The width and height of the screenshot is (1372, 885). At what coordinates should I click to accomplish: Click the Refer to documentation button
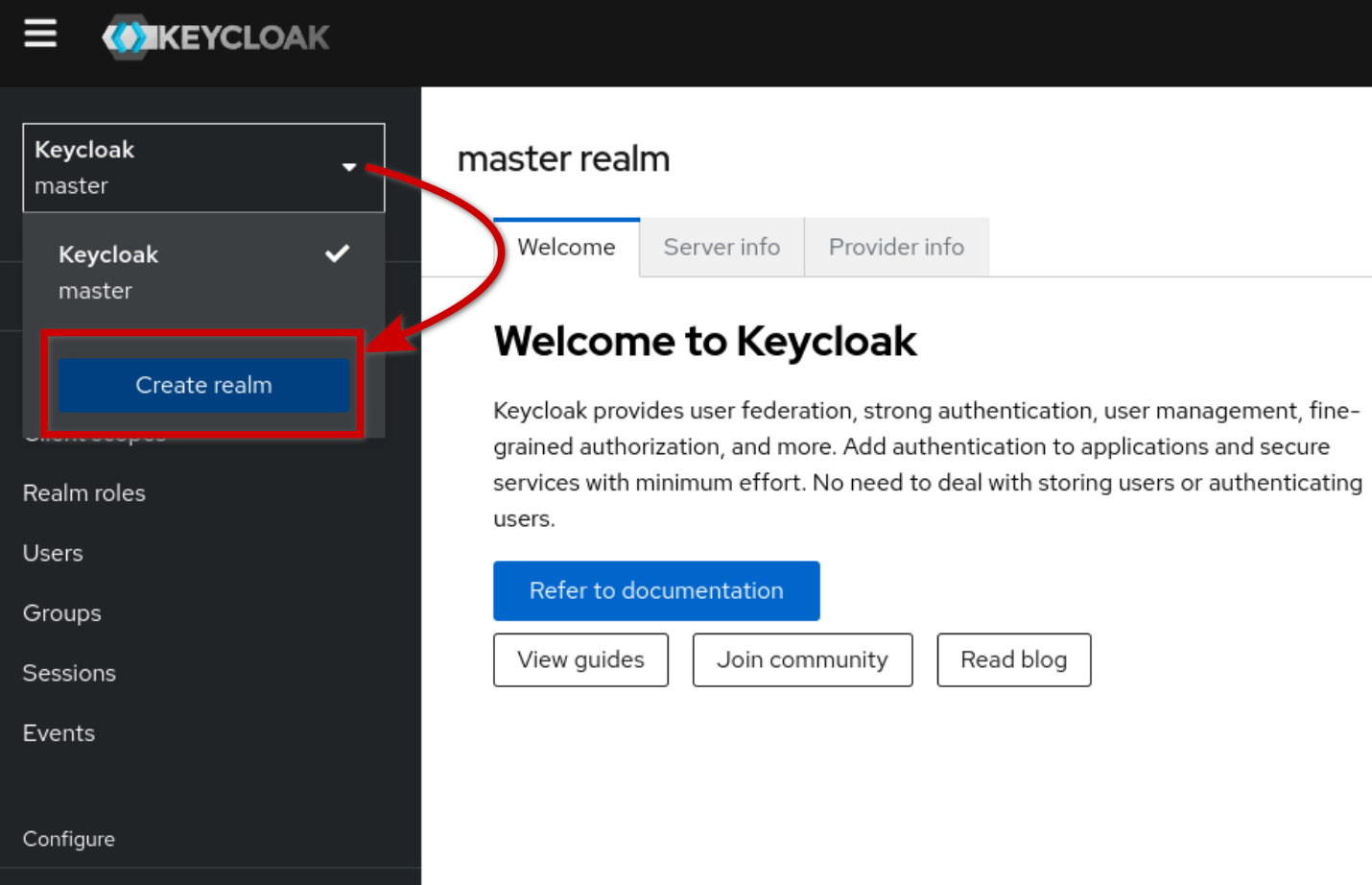tap(656, 590)
